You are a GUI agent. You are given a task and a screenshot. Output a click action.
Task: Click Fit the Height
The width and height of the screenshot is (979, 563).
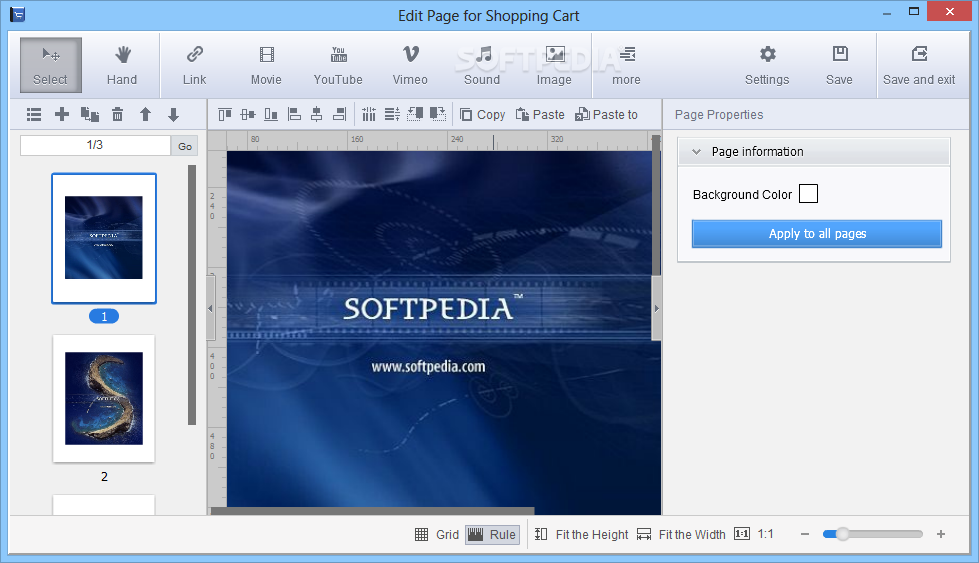click(x=581, y=534)
